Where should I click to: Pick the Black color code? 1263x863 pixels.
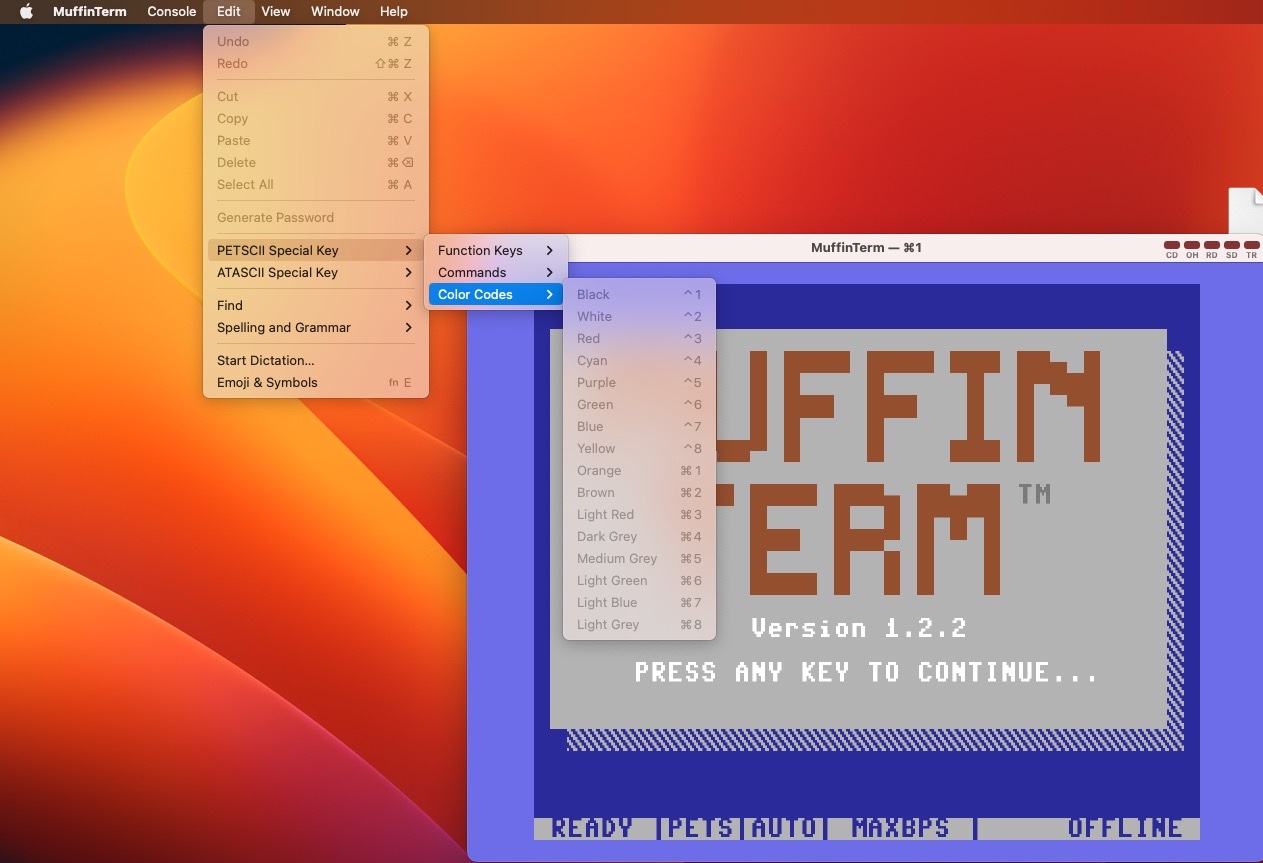(x=640, y=294)
